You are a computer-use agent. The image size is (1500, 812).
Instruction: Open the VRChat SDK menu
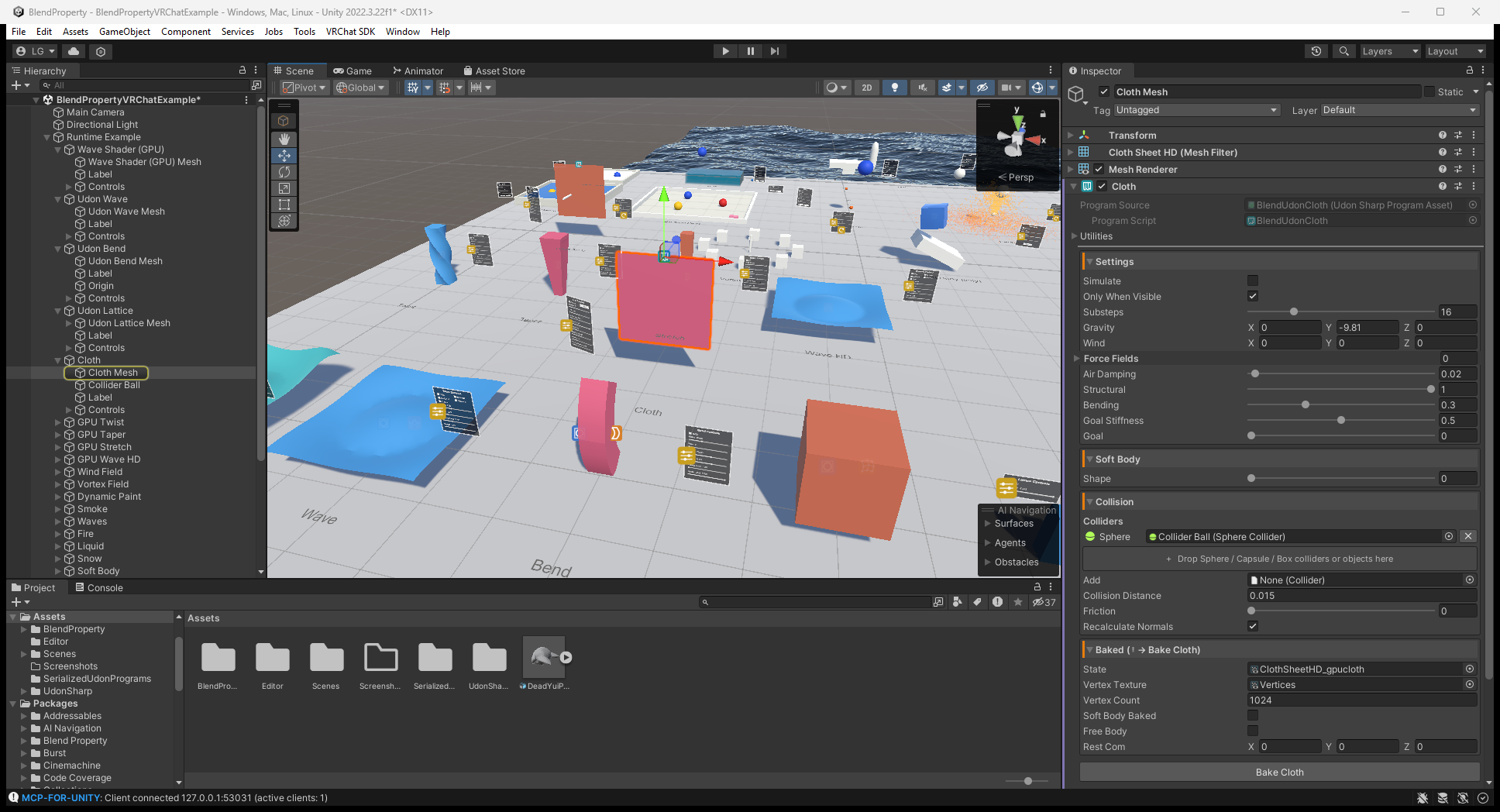click(350, 32)
